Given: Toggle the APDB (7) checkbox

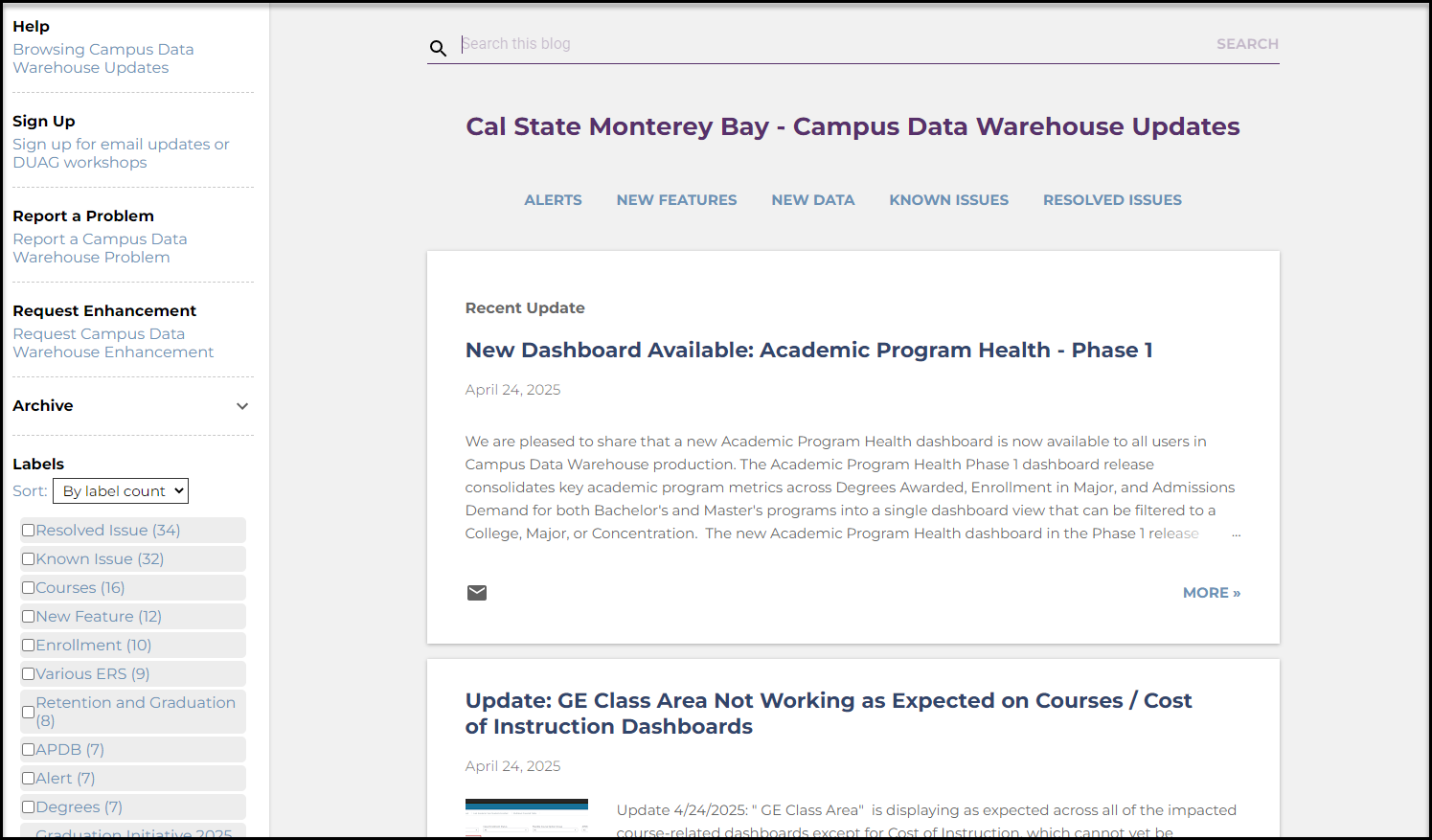Looking at the screenshot, I should tap(29, 750).
